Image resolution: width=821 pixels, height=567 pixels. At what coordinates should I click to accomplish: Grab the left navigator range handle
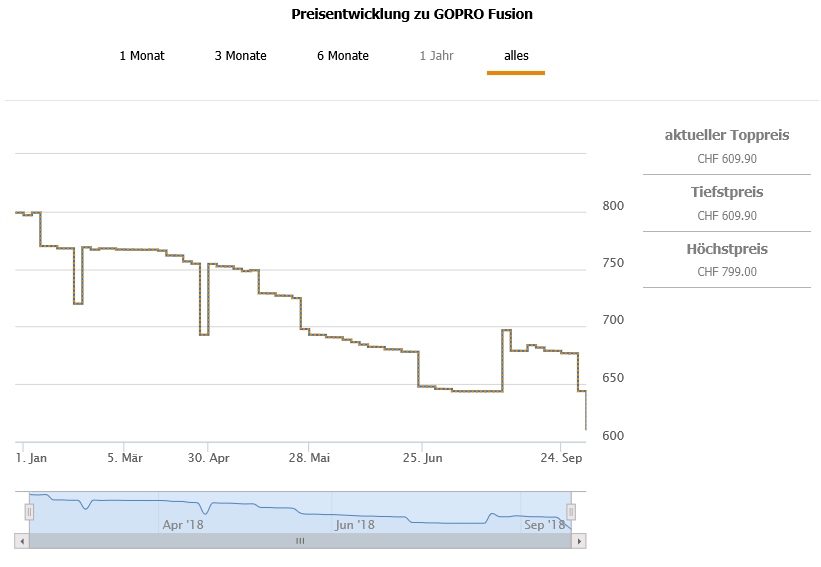tap(29, 512)
